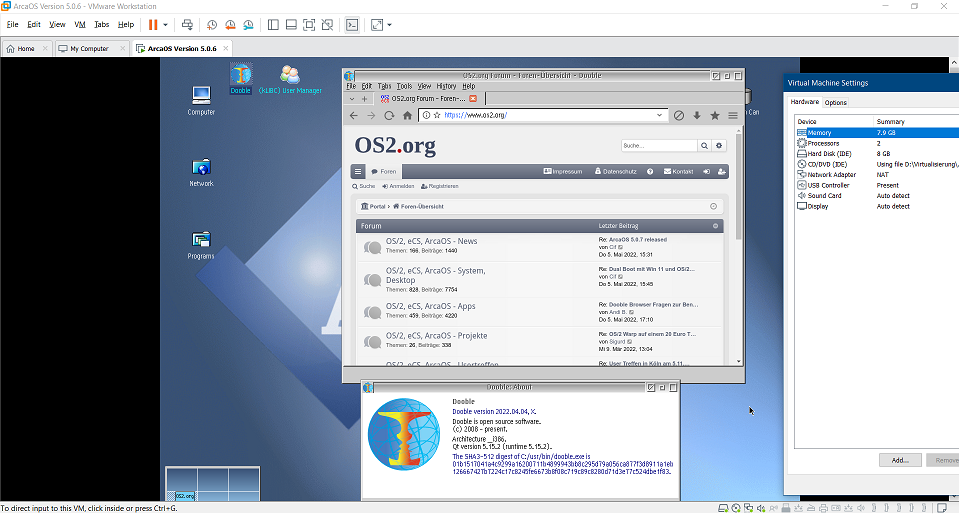This screenshot has width=959, height=514.
Task: Click the virtual desktop pager thumbnail
Action: (x=212, y=483)
